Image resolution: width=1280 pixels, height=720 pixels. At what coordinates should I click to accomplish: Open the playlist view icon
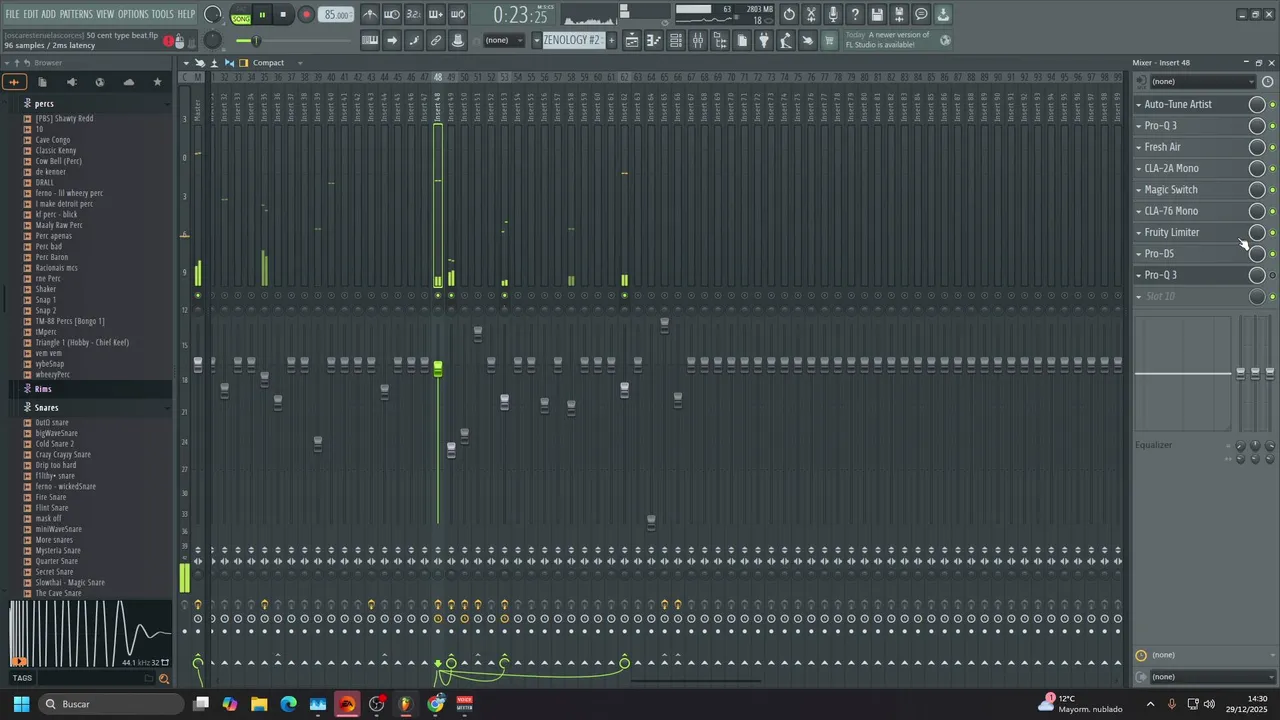[632, 40]
